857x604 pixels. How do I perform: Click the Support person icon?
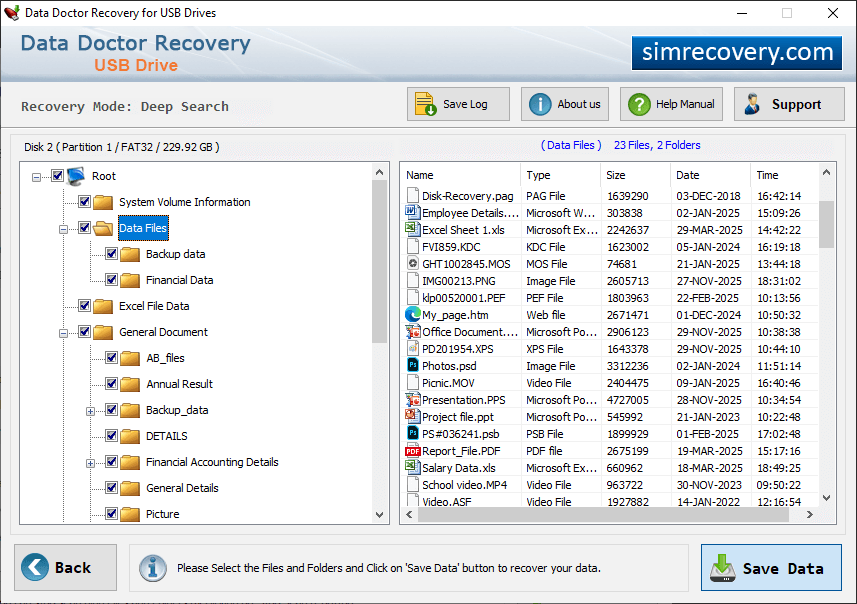[753, 104]
